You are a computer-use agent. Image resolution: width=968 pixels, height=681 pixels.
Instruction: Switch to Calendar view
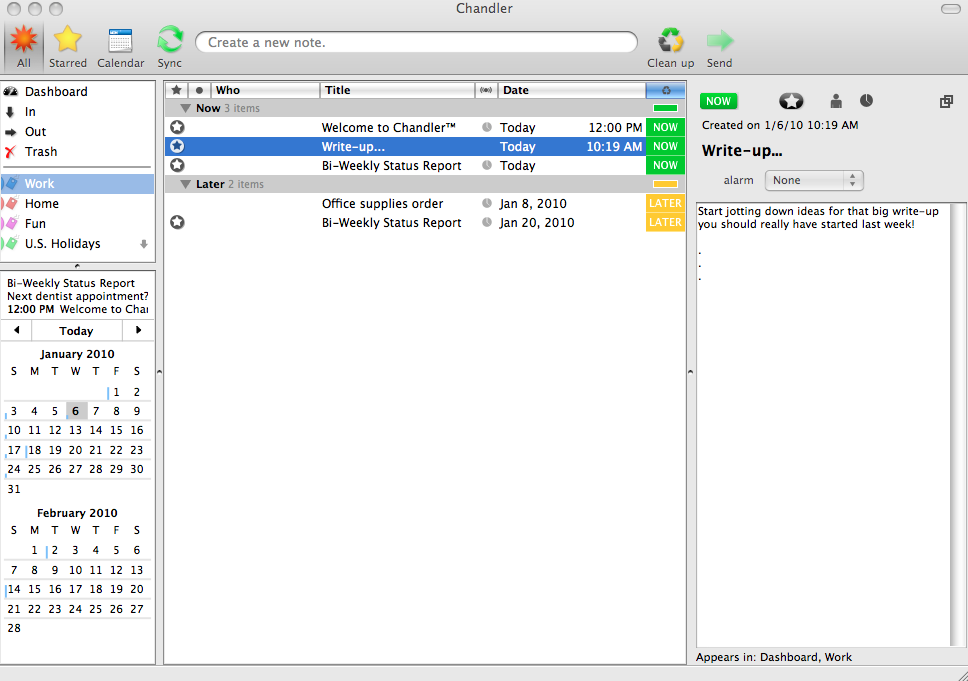coord(120,46)
